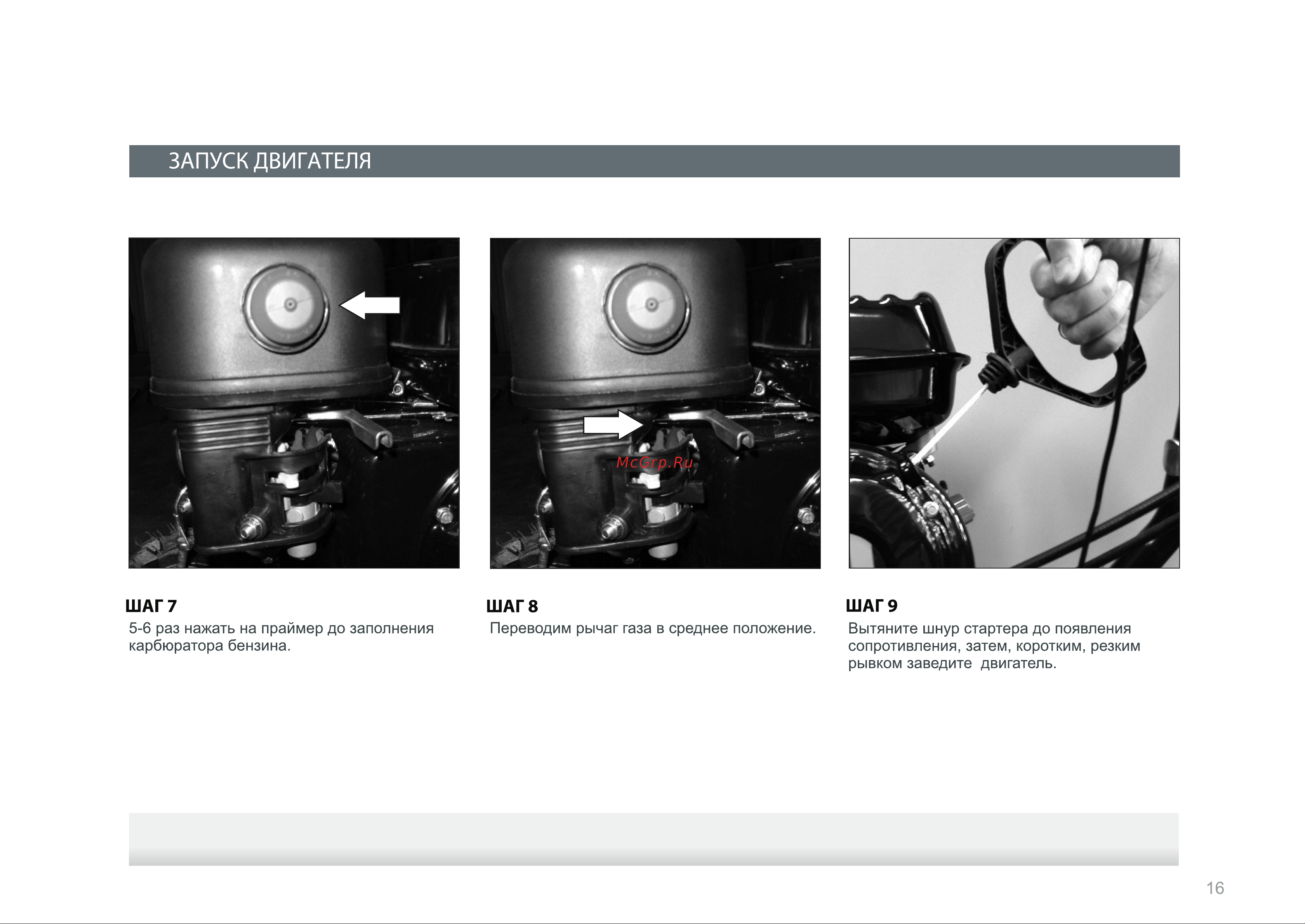Screen dimensions: 1305x924
Task: Click the 'ЗАПУСК ДВИГАТЕЛЯ' header title
Action: [x=270, y=161]
